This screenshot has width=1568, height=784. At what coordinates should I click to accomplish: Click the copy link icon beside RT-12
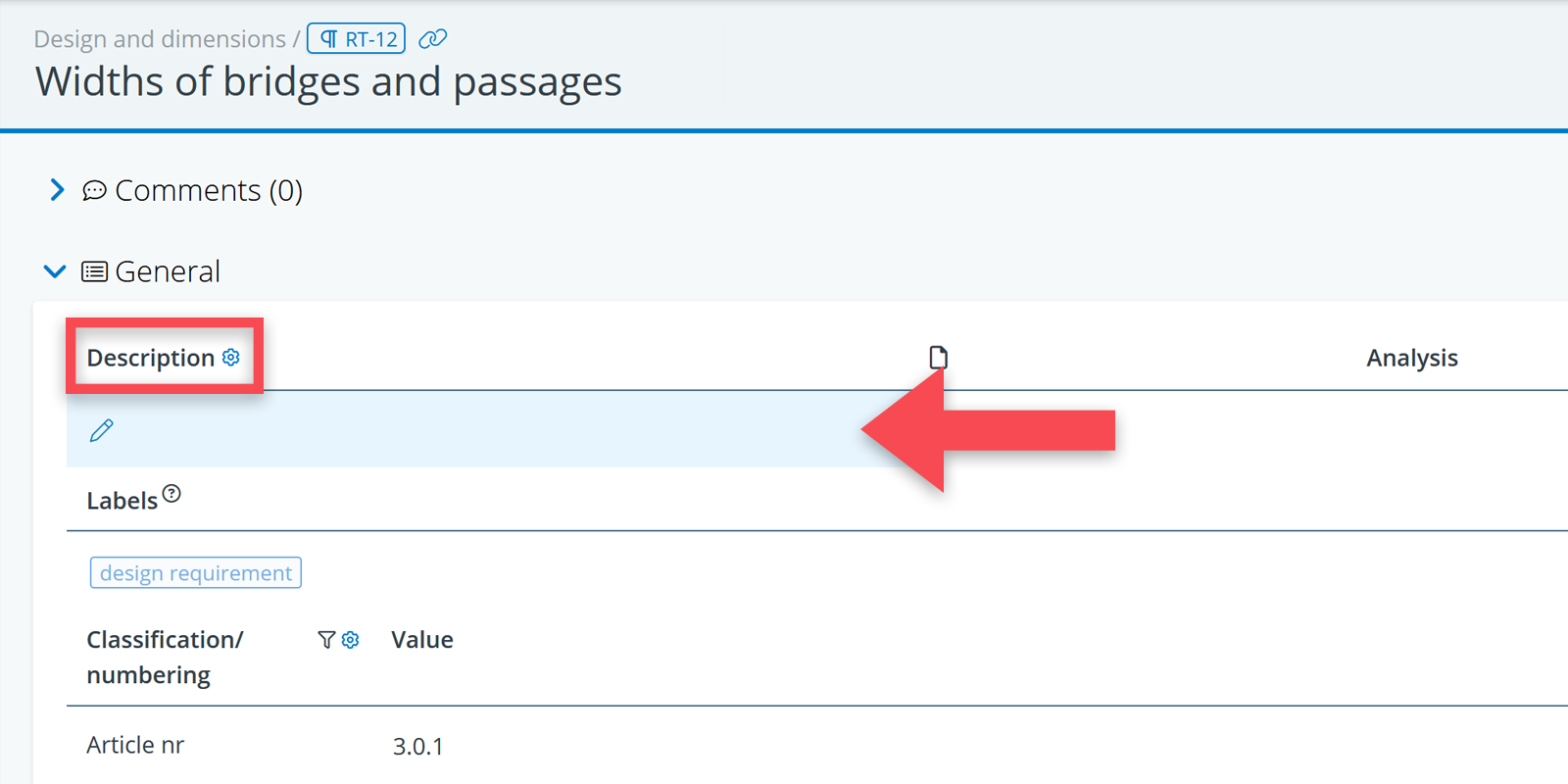tap(432, 39)
